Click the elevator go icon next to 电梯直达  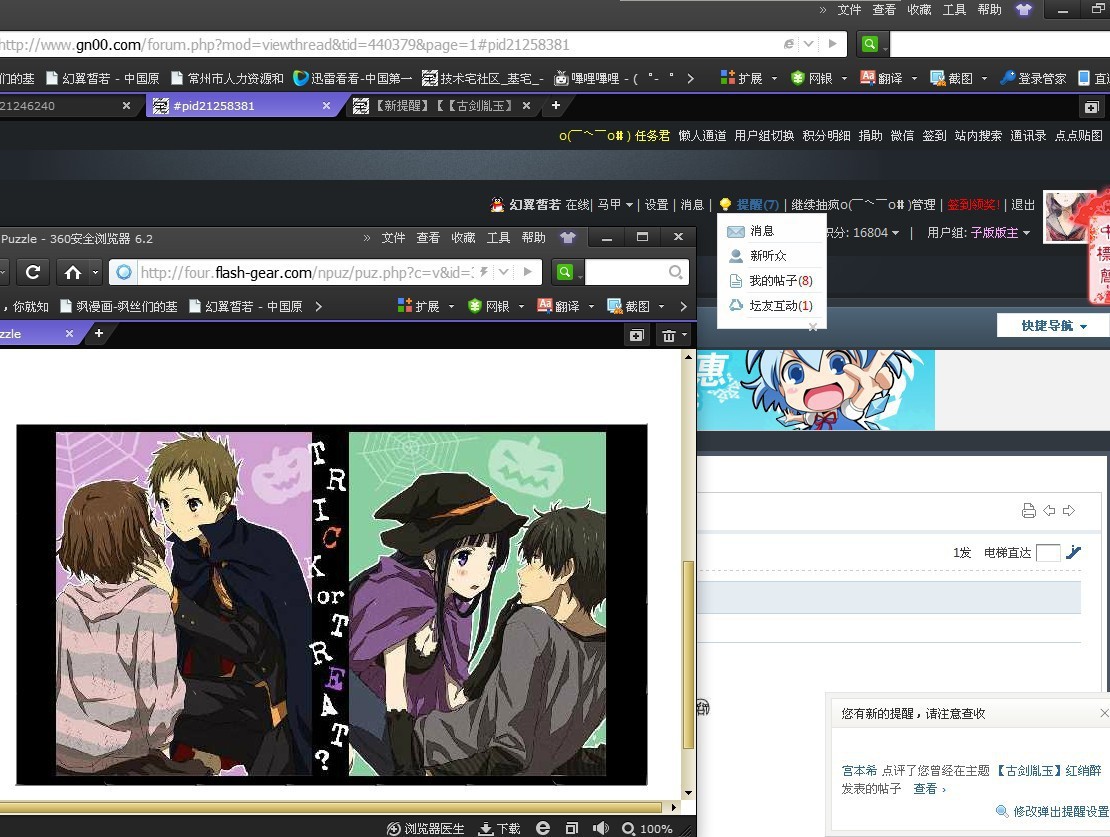pos(1074,552)
